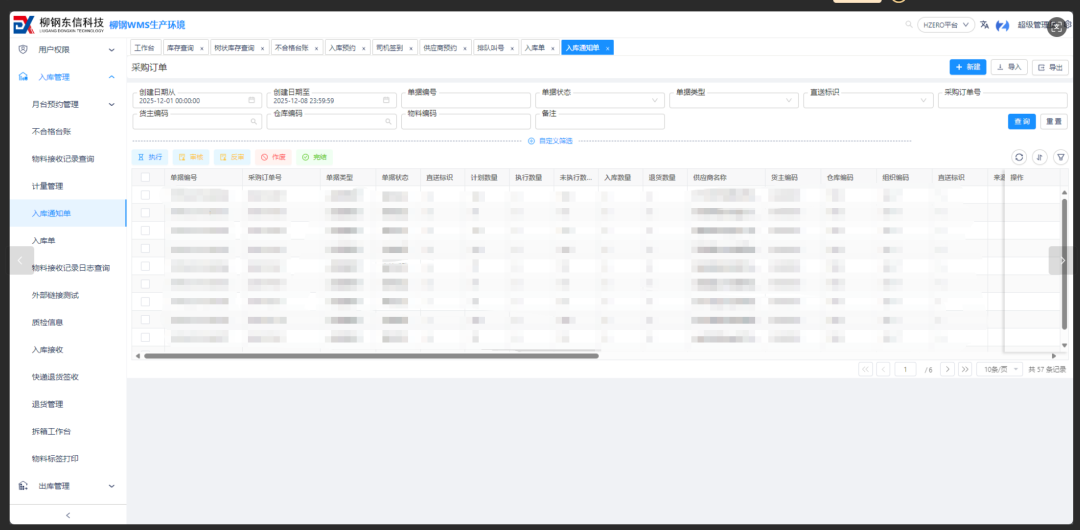Tick the checkbox of the fourth table row
Viewport: 1080px width, 530px height.
(x=145, y=248)
